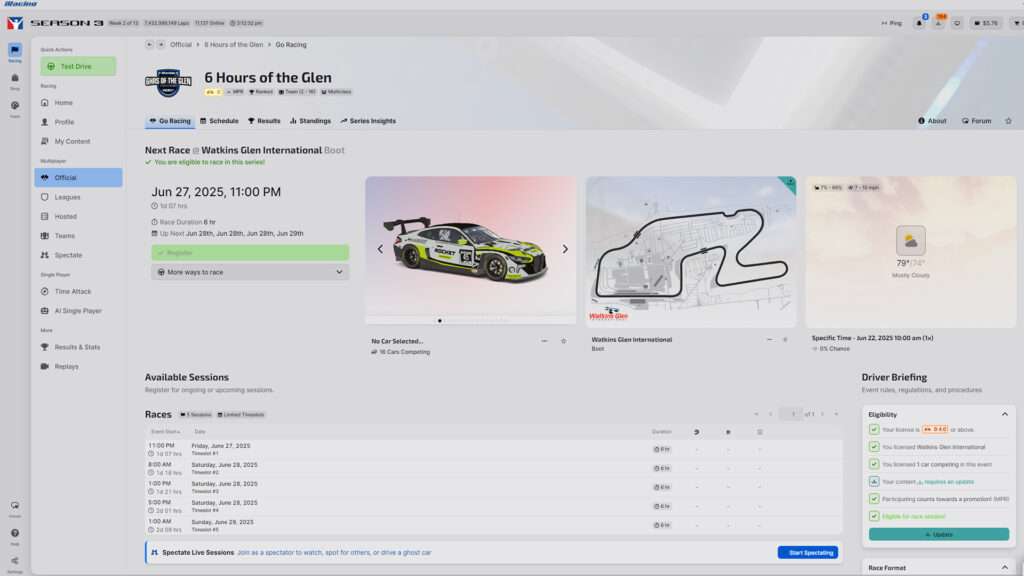Collapse the Eligibility section chevron
Screen dimensions: 1024x576
click(x=1004, y=414)
